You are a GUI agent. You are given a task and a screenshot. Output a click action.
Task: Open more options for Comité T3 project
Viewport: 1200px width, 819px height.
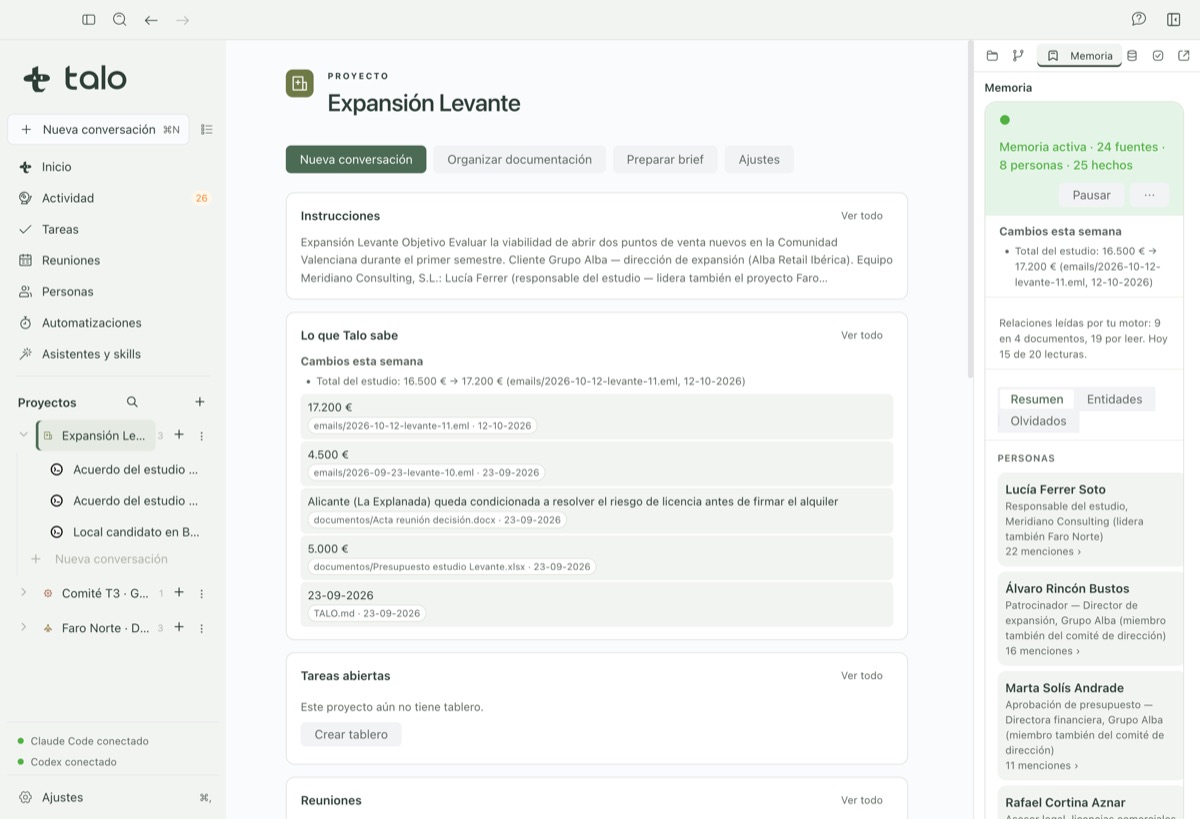point(201,593)
